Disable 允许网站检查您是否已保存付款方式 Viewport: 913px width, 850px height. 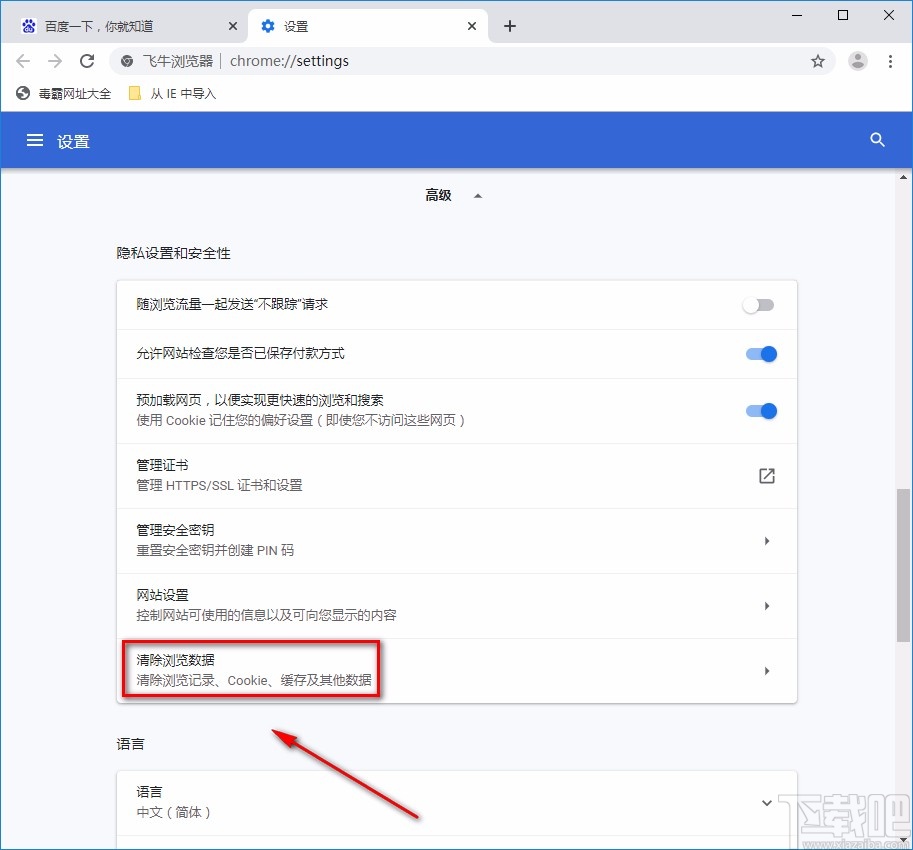(761, 354)
